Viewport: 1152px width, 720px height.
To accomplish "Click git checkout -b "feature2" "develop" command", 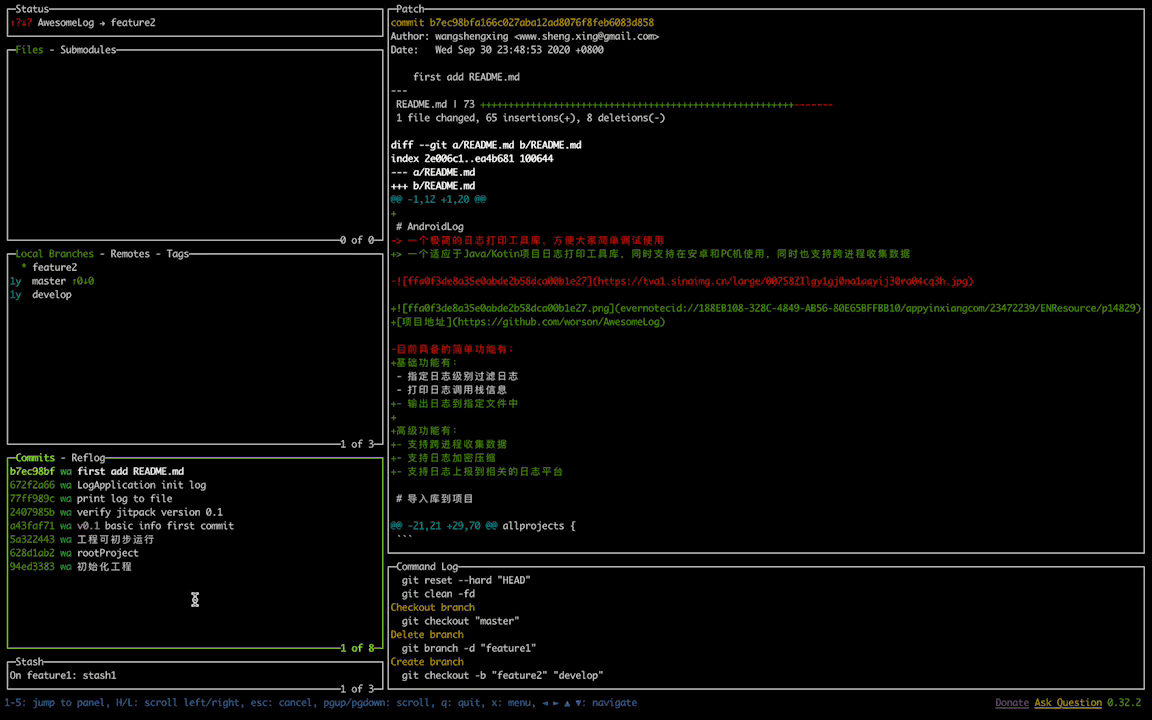I will (x=503, y=675).
